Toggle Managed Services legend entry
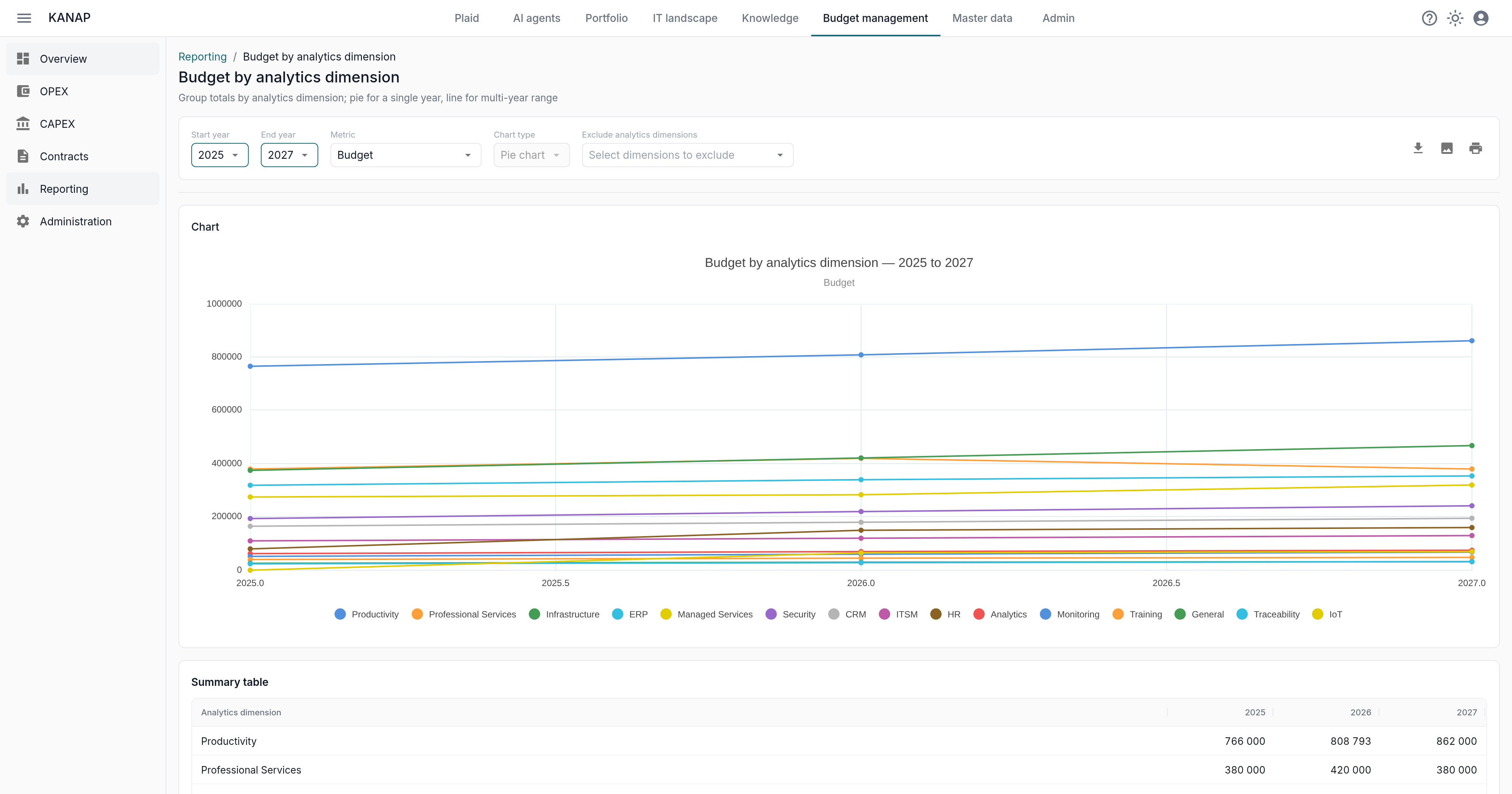The width and height of the screenshot is (1512, 794). pos(706,614)
